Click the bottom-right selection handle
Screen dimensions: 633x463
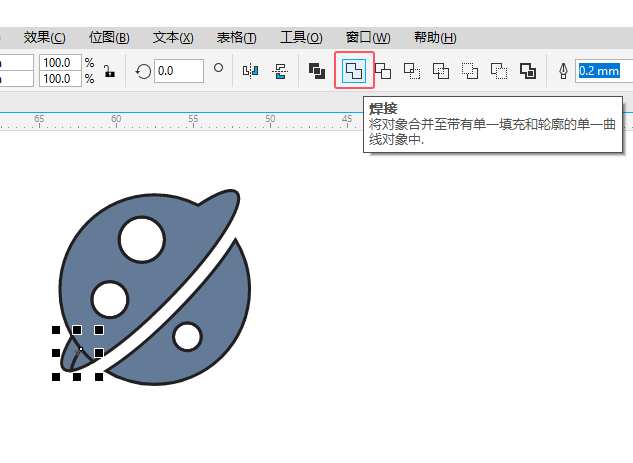[99, 377]
